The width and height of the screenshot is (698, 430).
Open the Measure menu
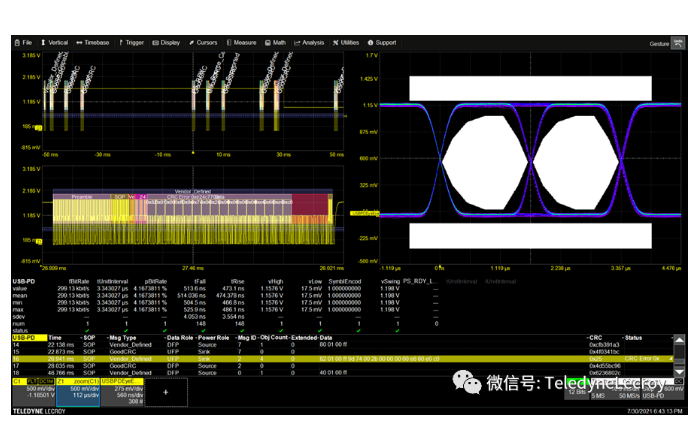coord(242,43)
